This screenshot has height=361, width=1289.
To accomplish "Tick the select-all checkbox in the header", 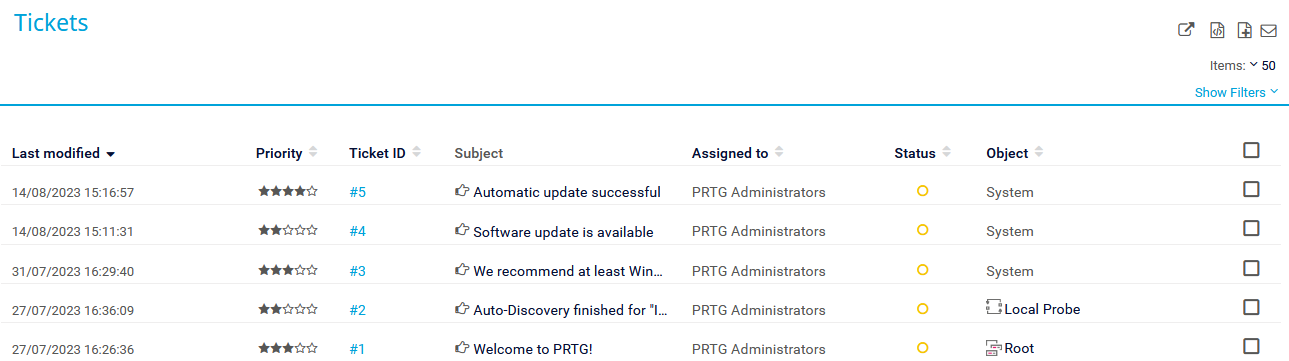I will click(x=1251, y=150).
